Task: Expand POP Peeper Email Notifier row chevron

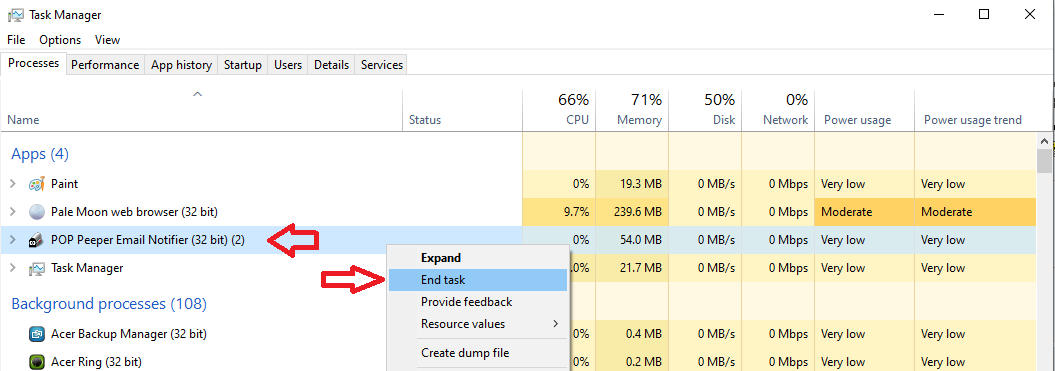Action: [13, 240]
